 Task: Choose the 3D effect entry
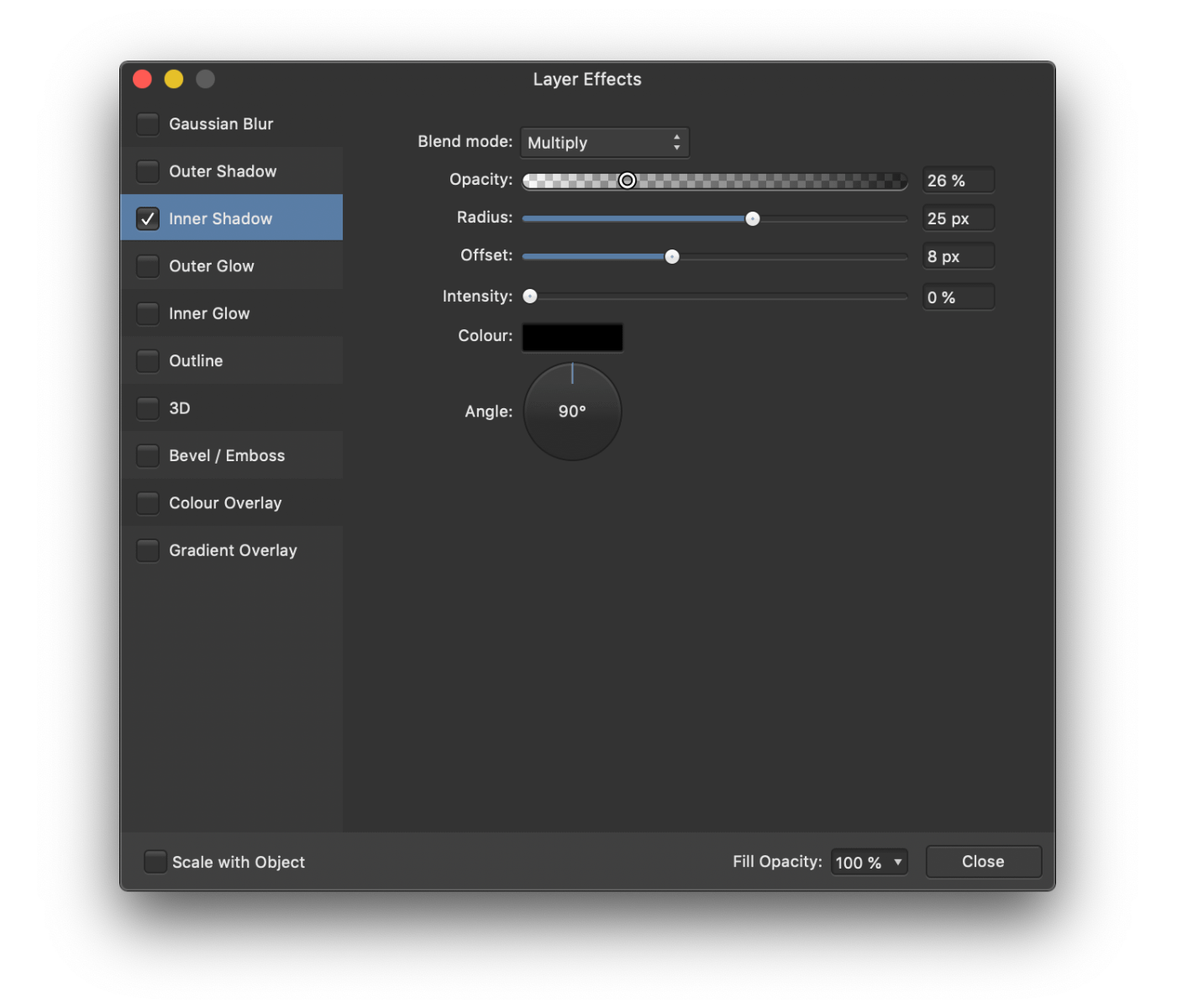[x=180, y=408]
